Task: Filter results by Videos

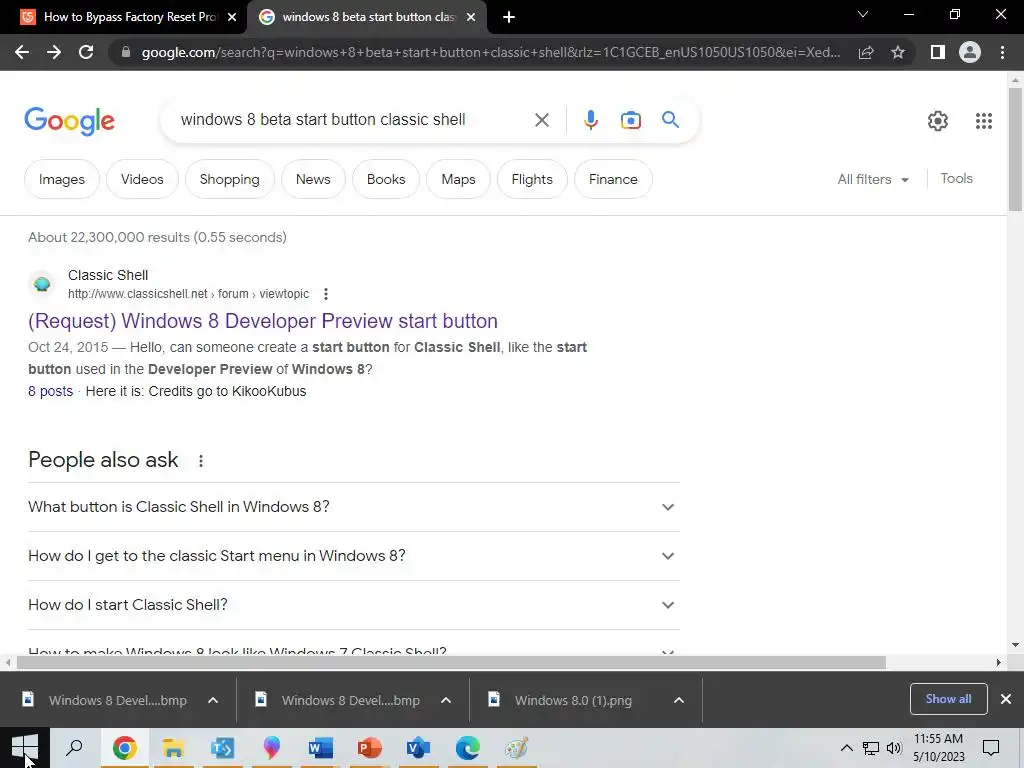Action: (142, 180)
